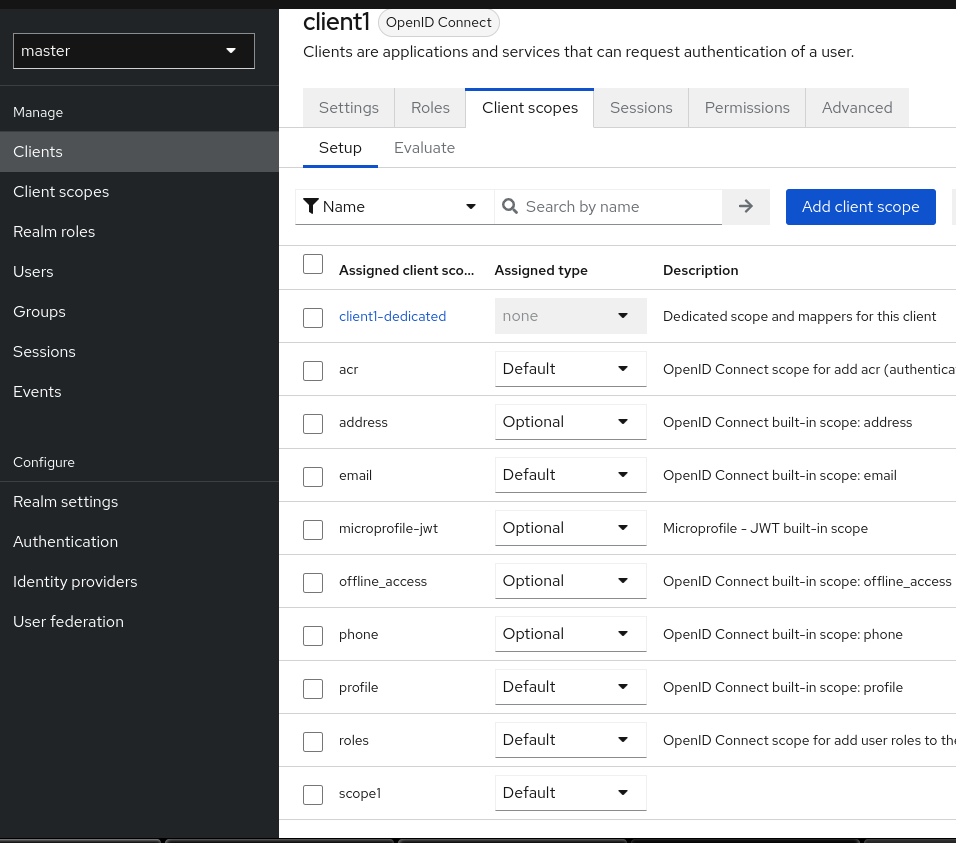Navigate to Users in sidebar
This screenshot has width=956, height=843.
(139, 272)
